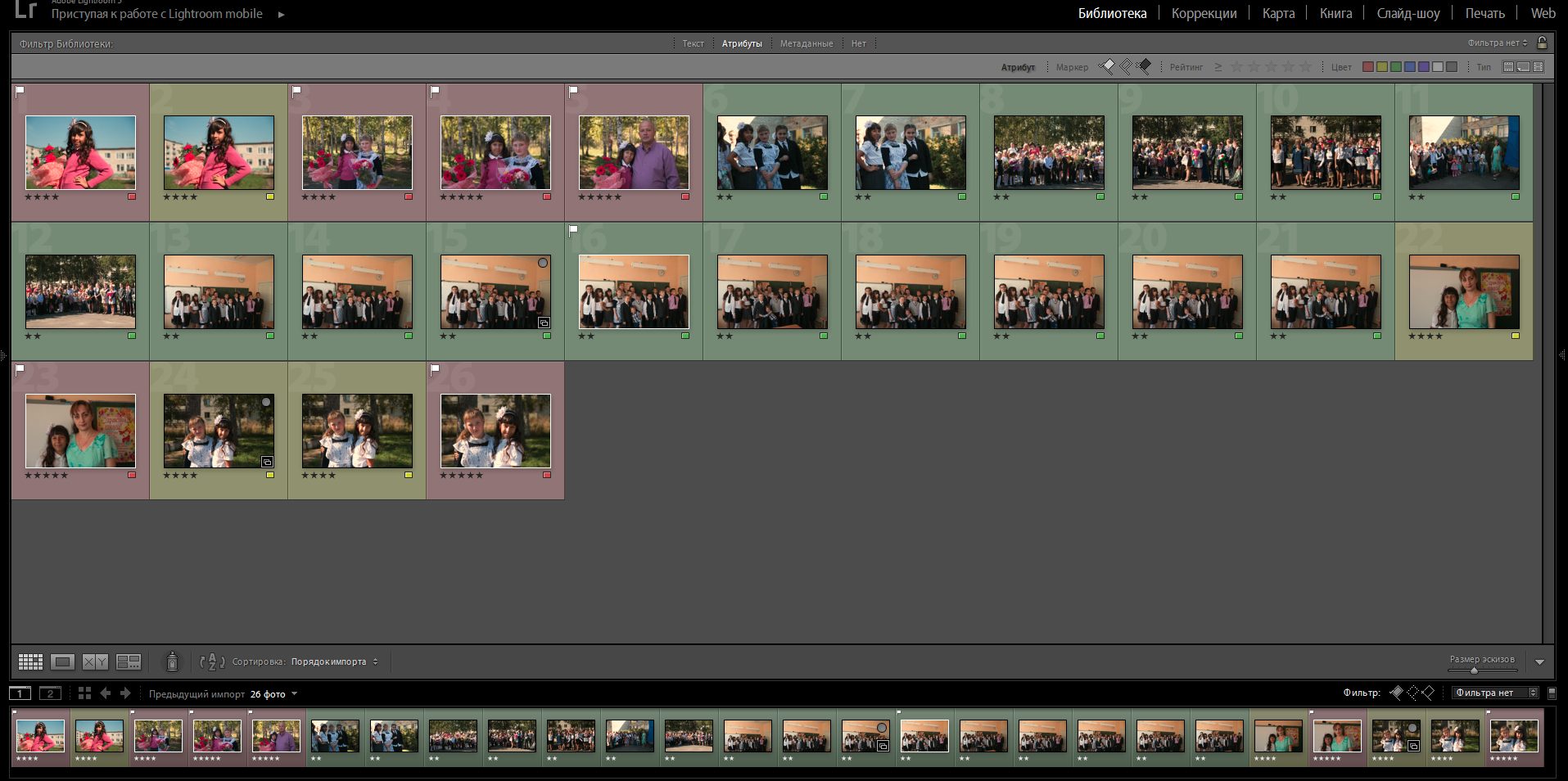The width and height of the screenshot is (1568, 781).
Task: Select grid photo 22 of woman in teal
Action: tap(1464, 291)
